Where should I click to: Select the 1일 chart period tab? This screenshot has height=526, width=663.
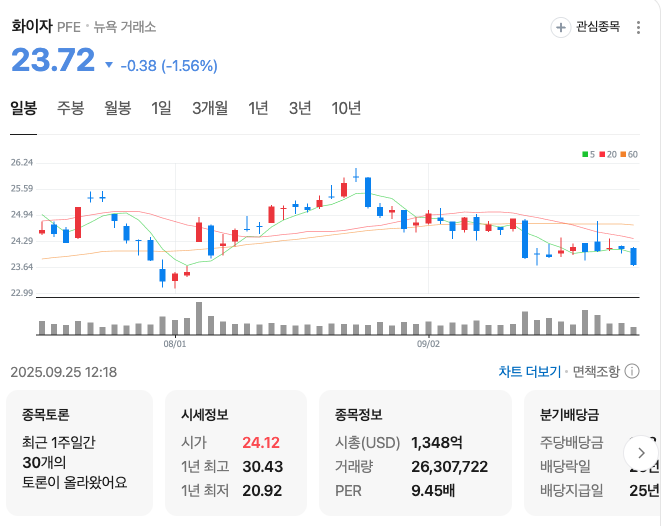161,108
